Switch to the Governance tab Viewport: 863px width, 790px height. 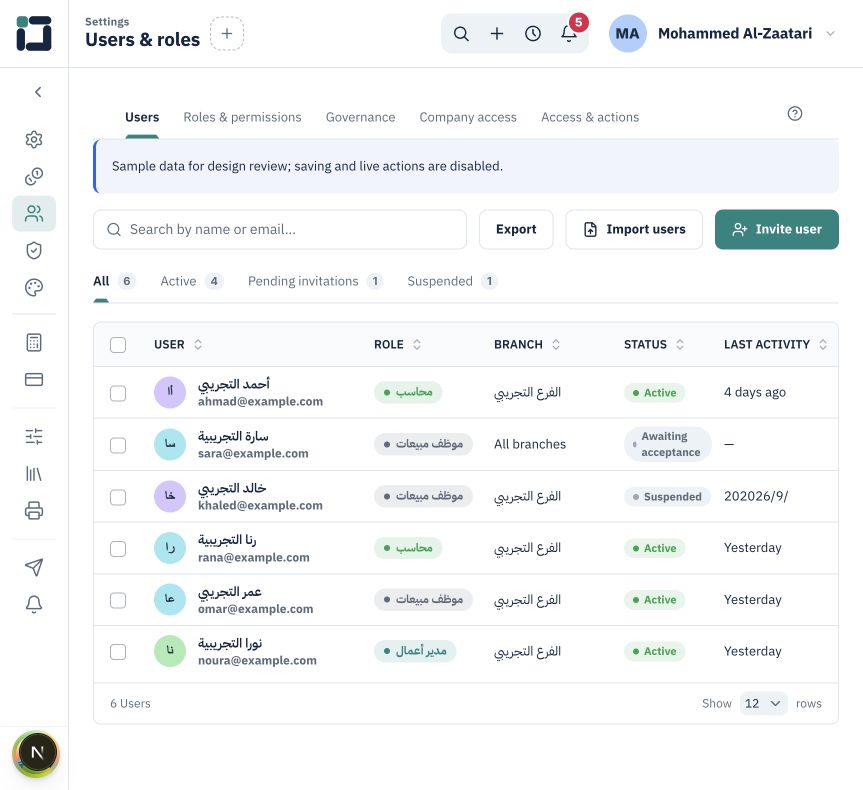click(361, 117)
